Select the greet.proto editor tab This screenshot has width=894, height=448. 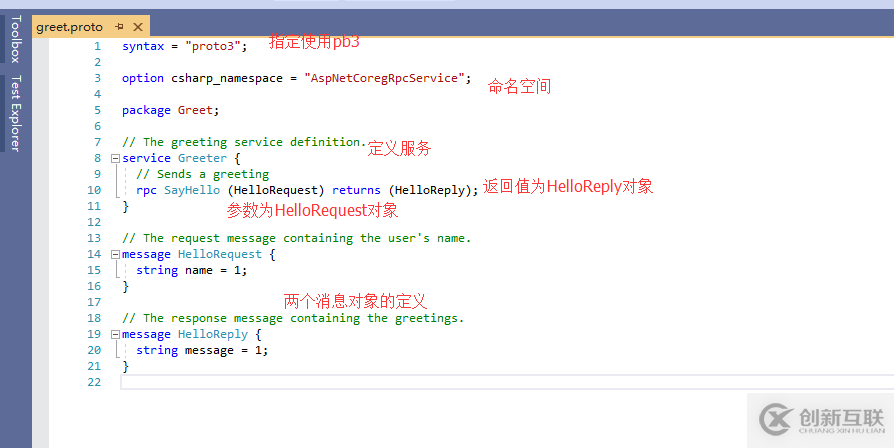[x=69, y=27]
